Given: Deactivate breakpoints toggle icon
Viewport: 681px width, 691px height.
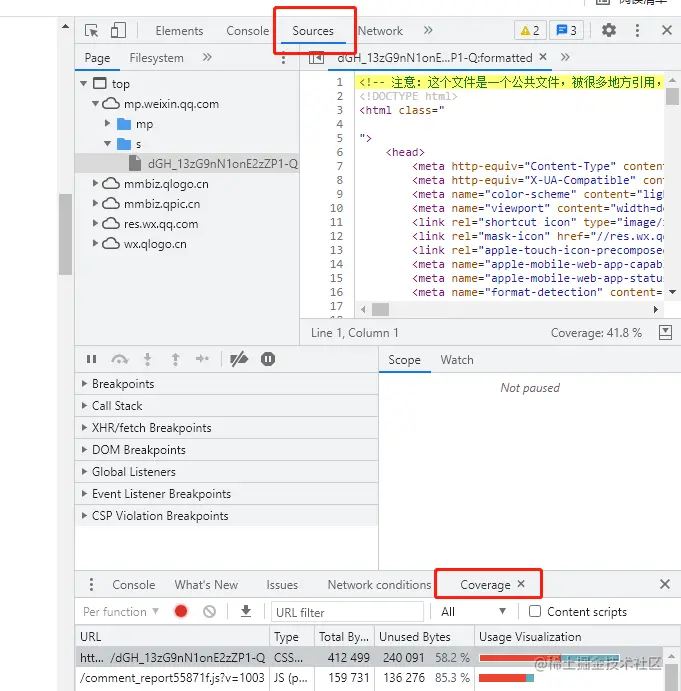Looking at the screenshot, I should [x=239, y=359].
